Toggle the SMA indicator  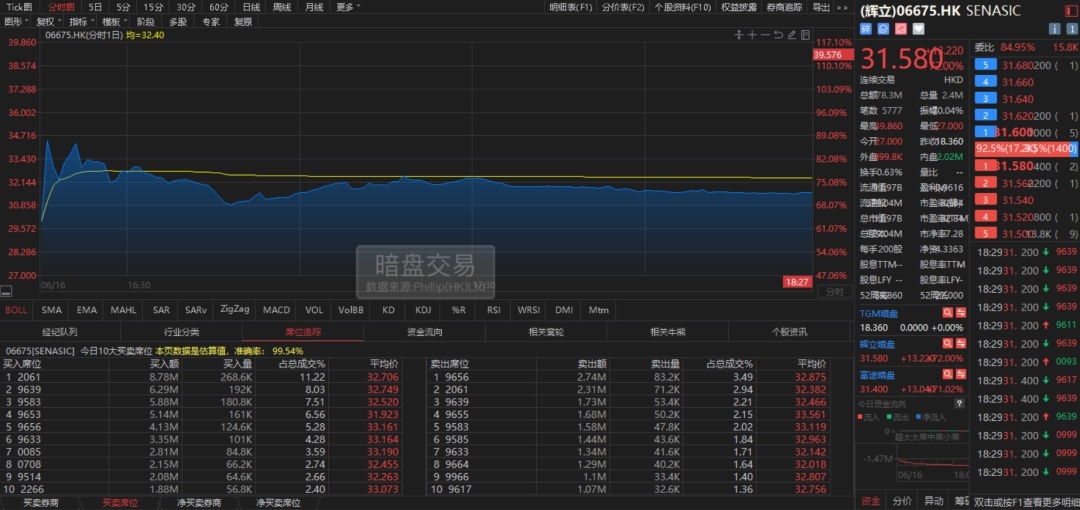(52, 310)
